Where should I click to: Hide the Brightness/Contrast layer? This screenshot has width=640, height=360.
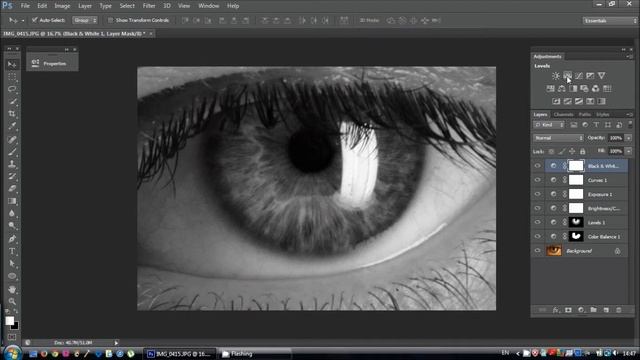click(x=538, y=208)
